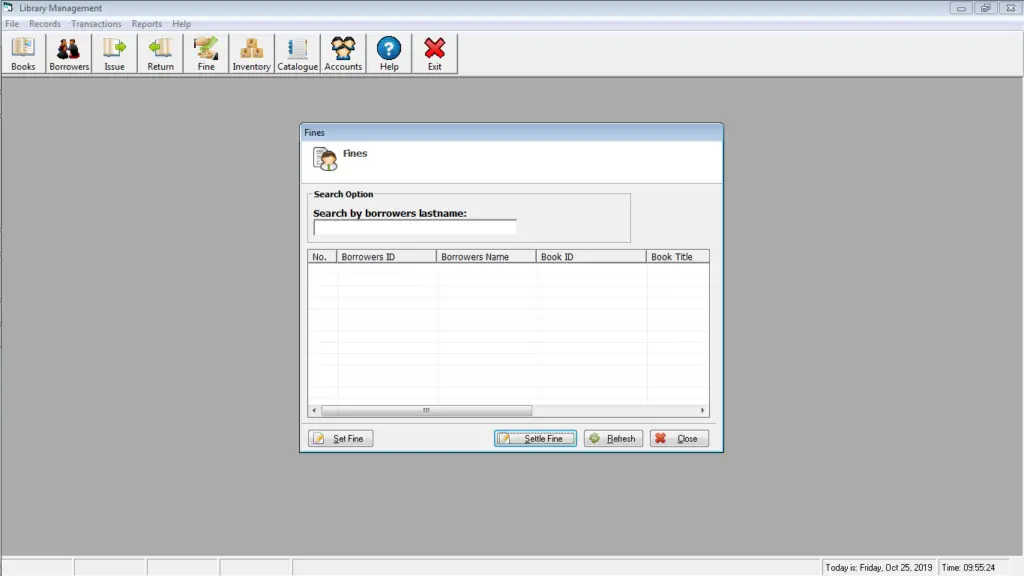The height and width of the screenshot is (576, 1024).
Task: Open the Books module
Action: (22, 52)
